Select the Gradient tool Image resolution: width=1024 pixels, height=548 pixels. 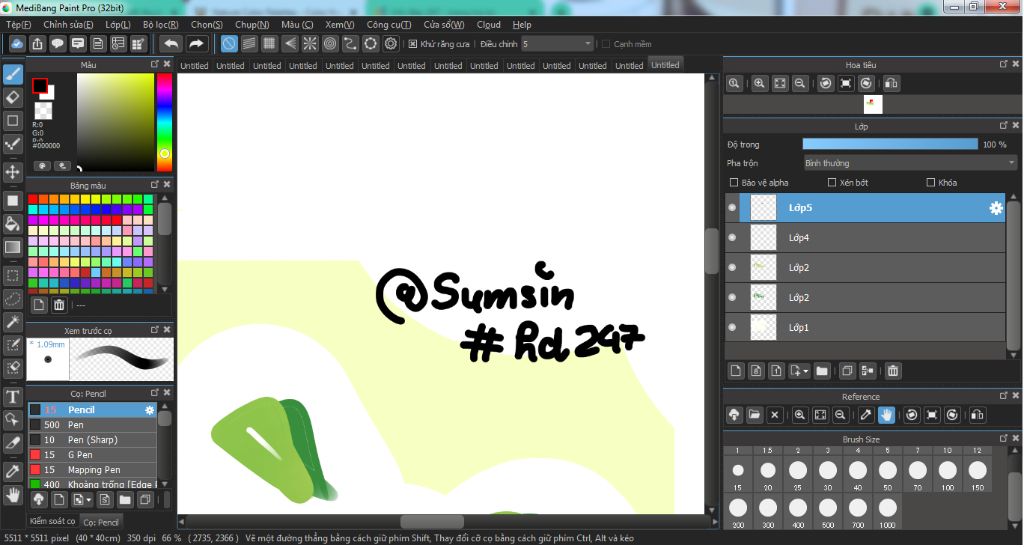pyautogui.click(x=12, y=248)
